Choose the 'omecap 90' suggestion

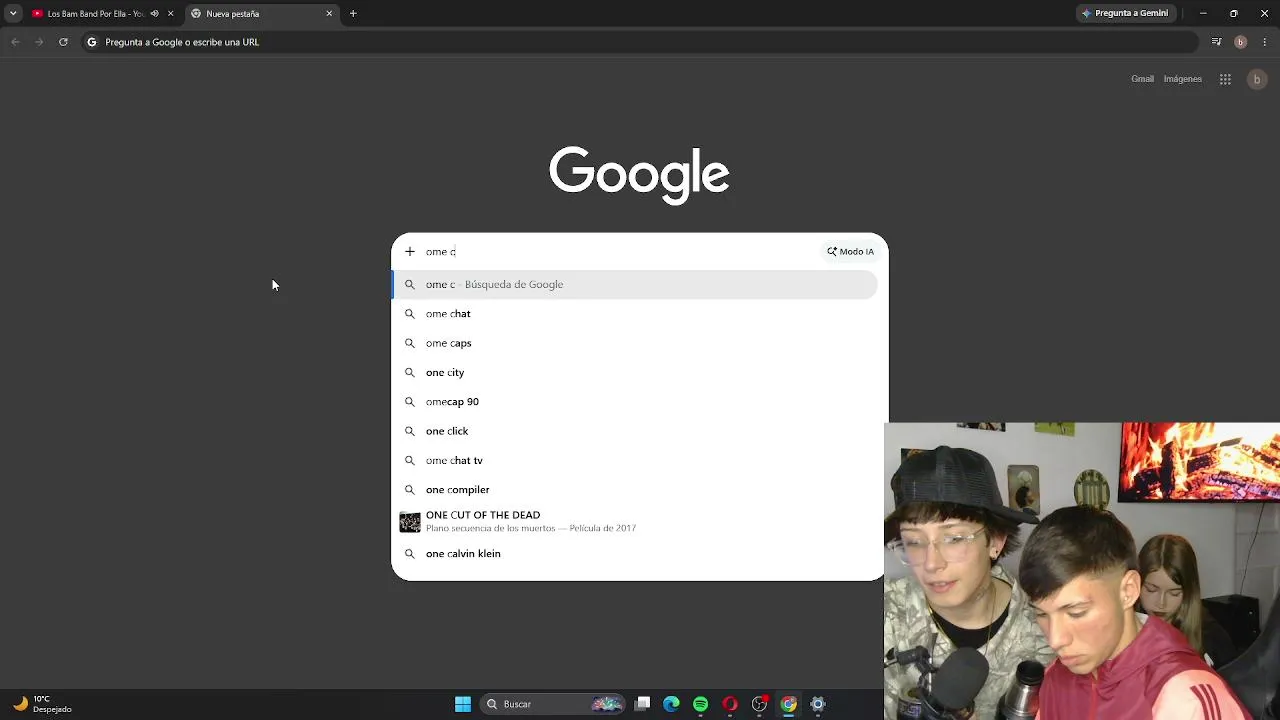(x=634, y=402)
